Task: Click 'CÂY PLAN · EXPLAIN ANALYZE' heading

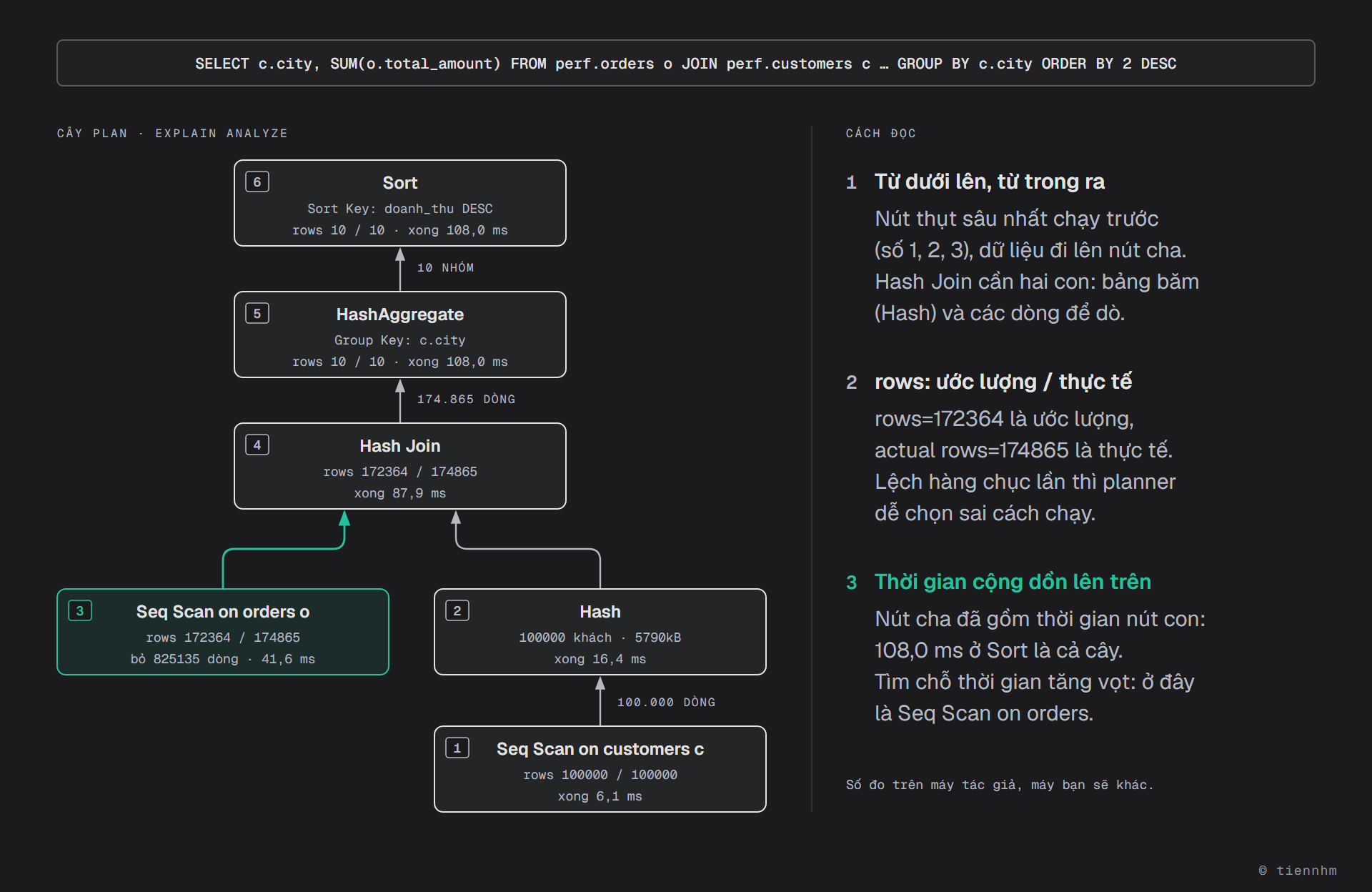Action: [x=172, y=133]
